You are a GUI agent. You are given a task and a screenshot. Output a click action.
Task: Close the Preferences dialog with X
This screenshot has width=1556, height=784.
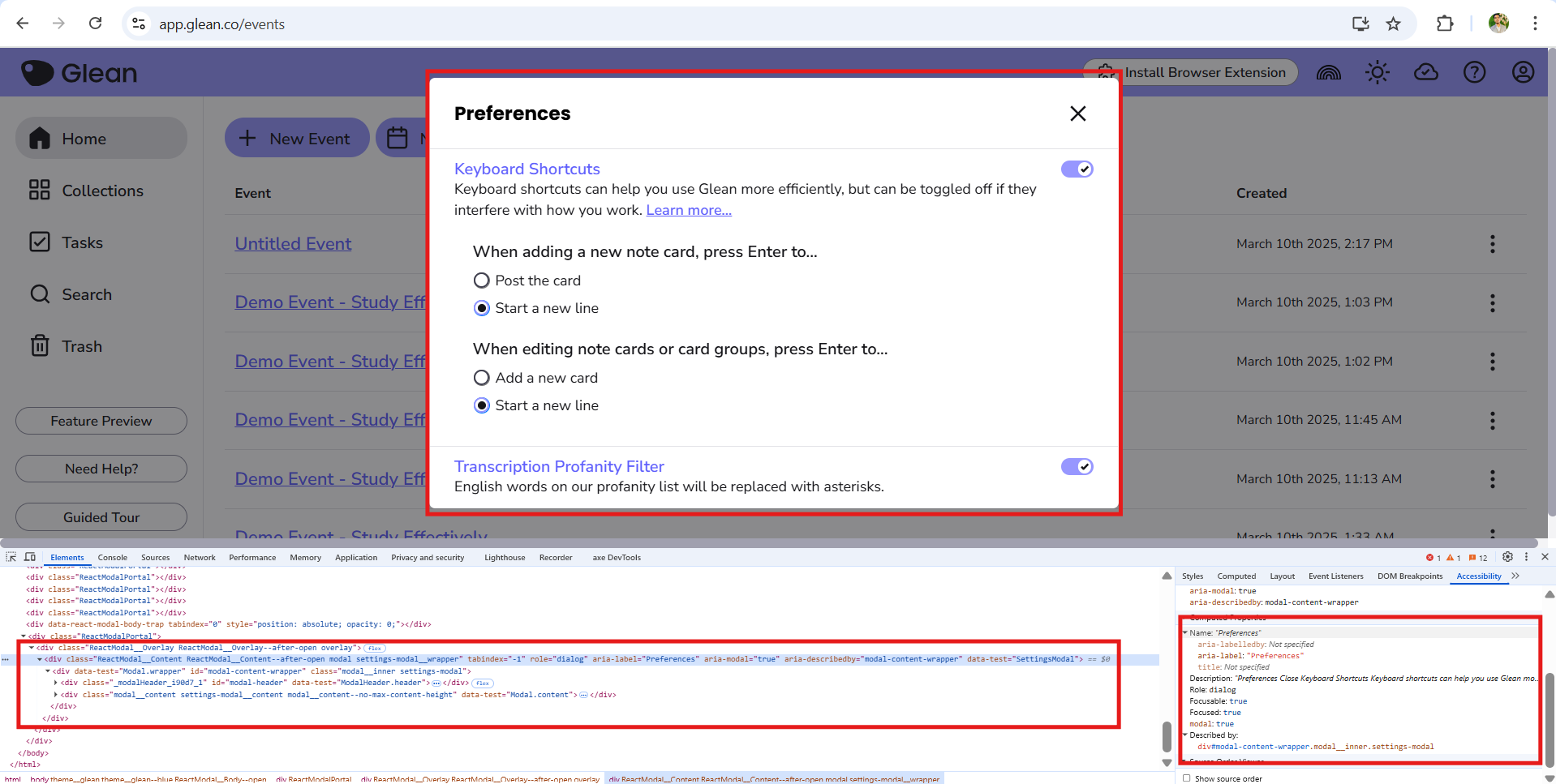[x=1077, y=114]
